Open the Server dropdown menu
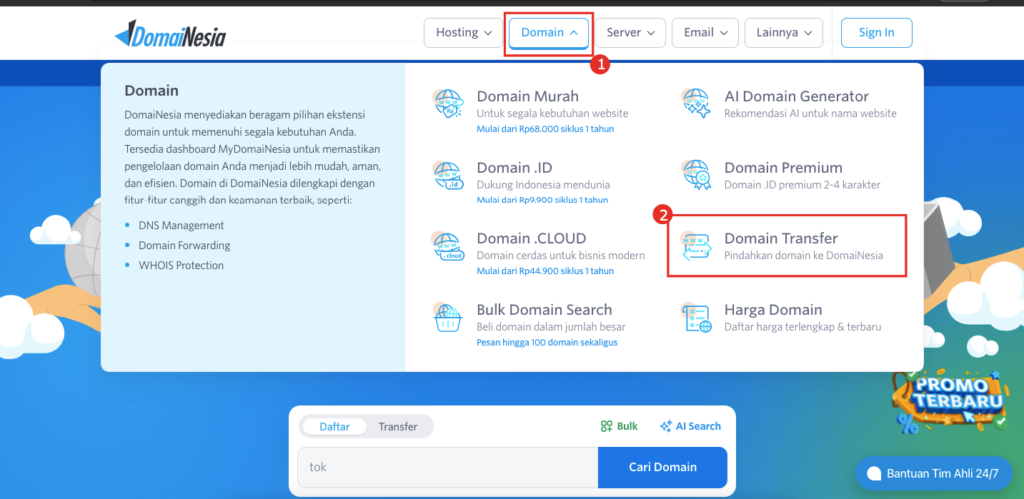1024x499 pixels. pos(630,33)
